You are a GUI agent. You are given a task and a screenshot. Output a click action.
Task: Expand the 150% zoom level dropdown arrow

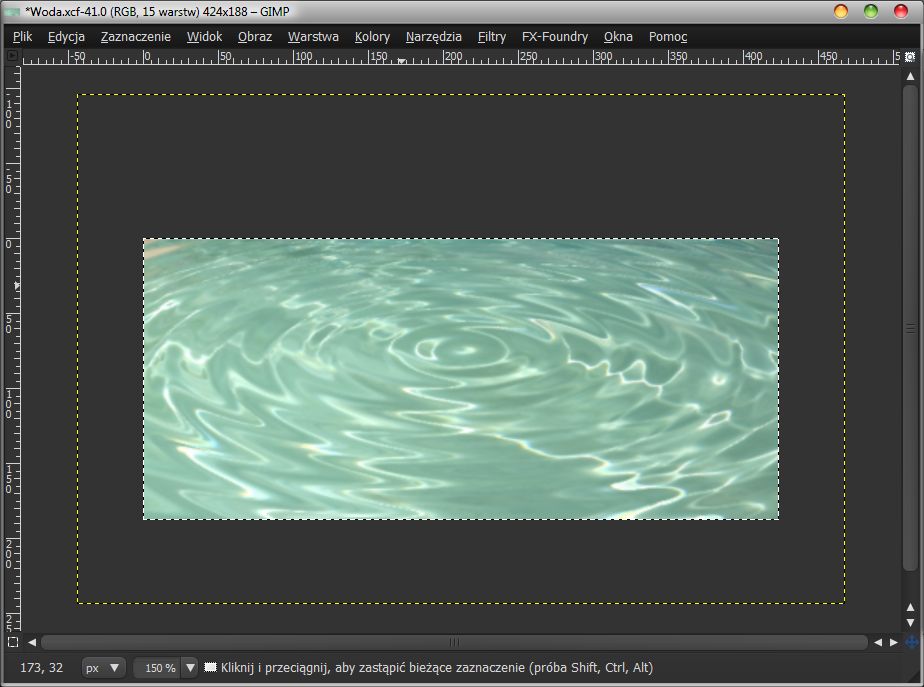coord(190,667)
